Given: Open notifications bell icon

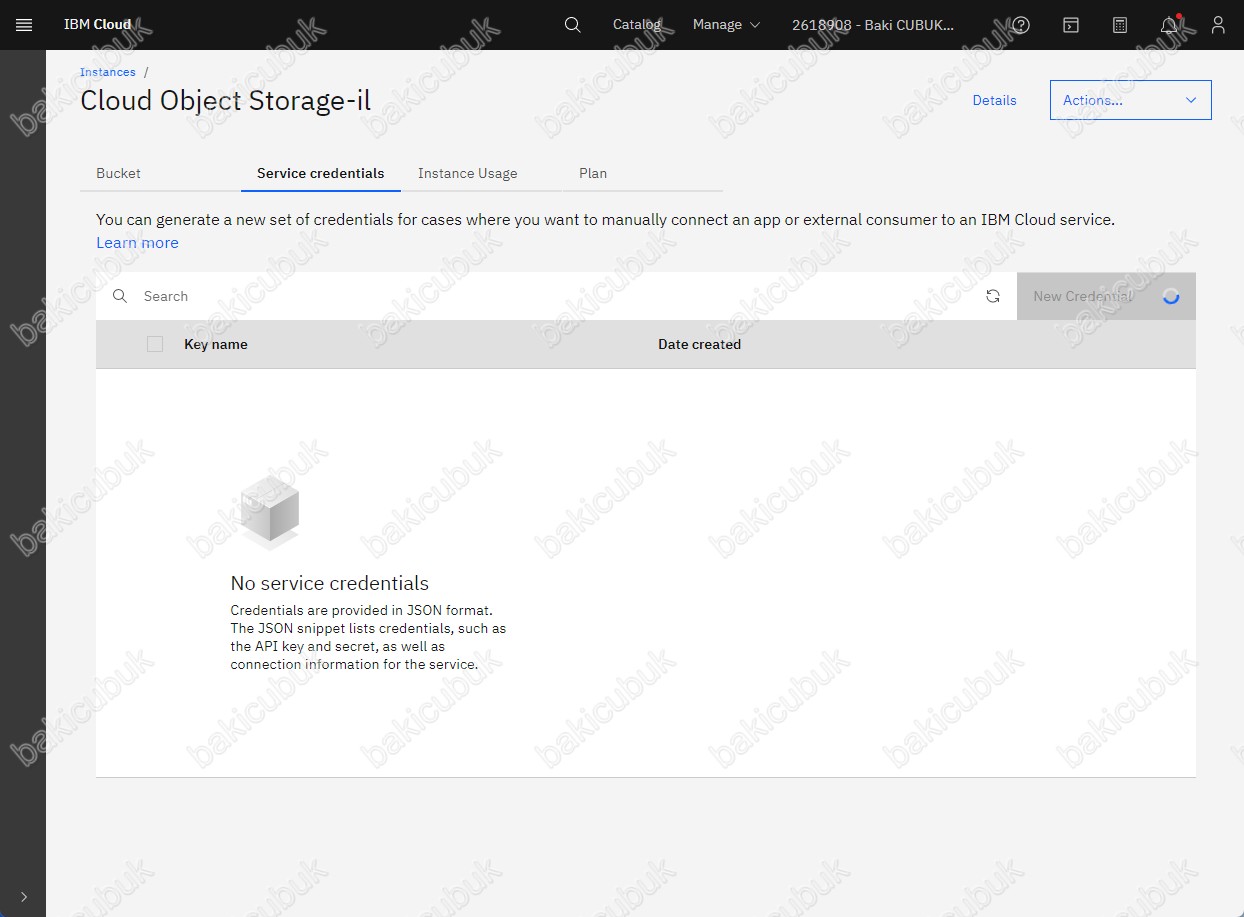Looking at the screenshot, I should (x=1169, y=25).
